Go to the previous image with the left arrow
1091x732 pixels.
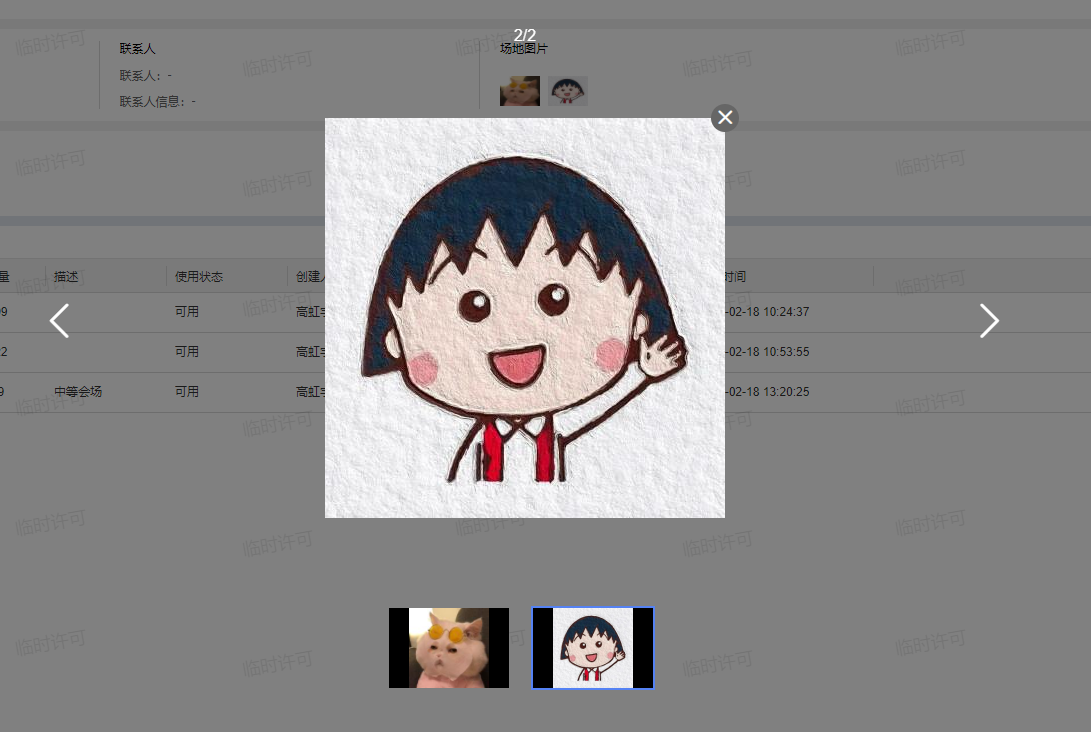pos(60,321)
